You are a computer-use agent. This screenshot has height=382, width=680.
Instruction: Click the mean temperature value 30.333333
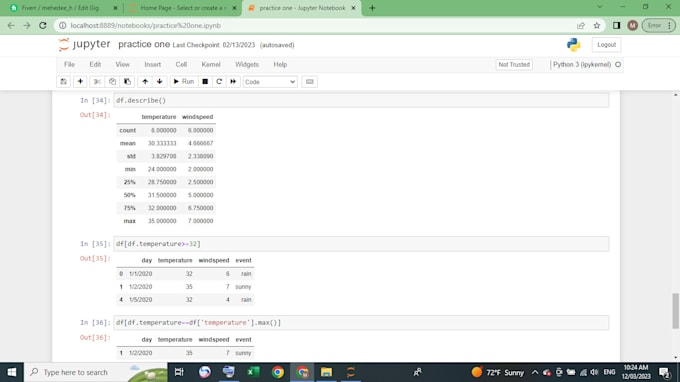(162, 143)
